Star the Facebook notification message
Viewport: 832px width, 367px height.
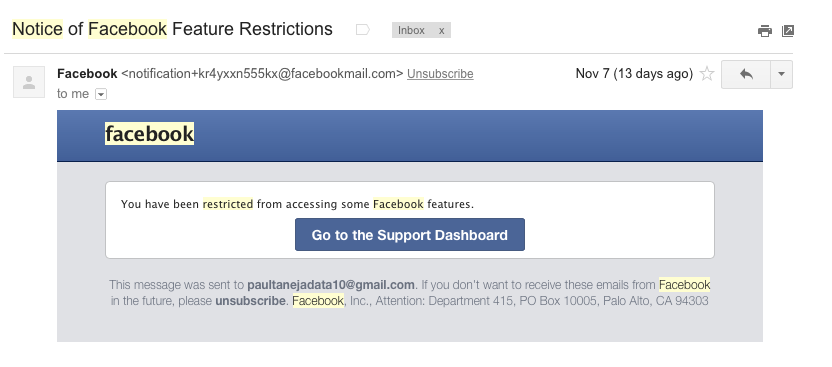pyautogui.click(x=707, y=74)
